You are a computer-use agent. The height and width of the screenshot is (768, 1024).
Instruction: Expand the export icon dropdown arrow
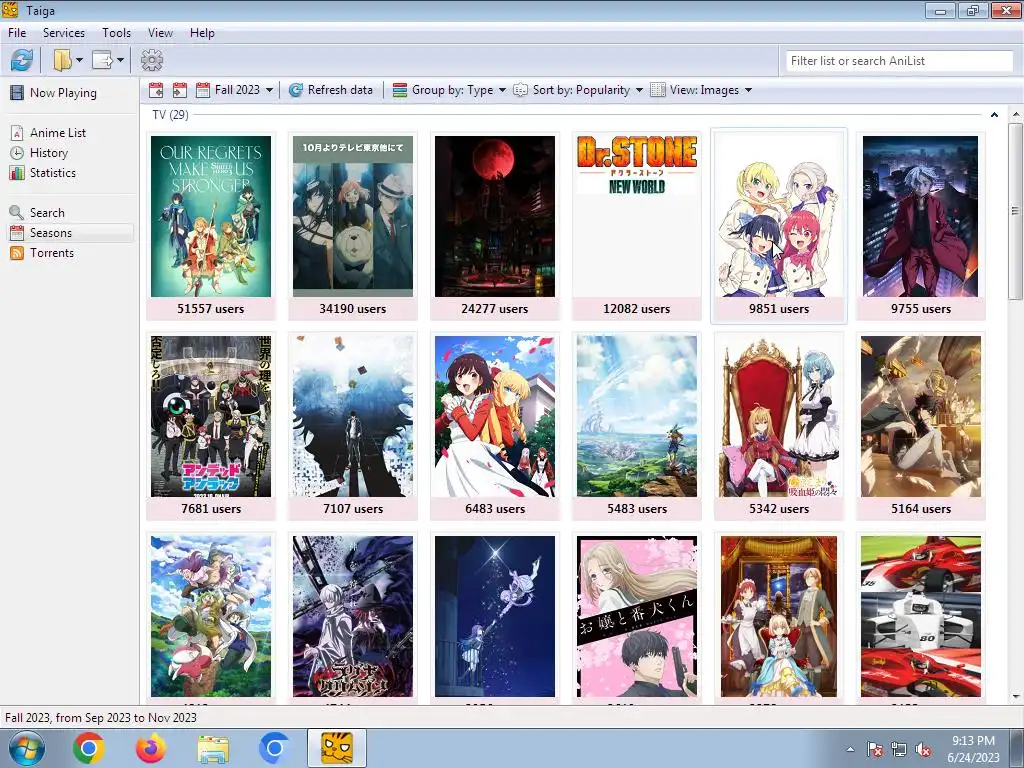120,60
